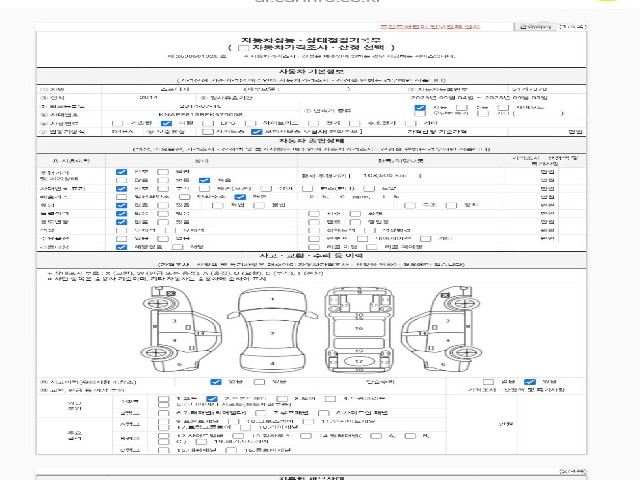Tick the price survey checkbox in the report title
This screenshot has height=480, width=640.
(x=244, y=48)
